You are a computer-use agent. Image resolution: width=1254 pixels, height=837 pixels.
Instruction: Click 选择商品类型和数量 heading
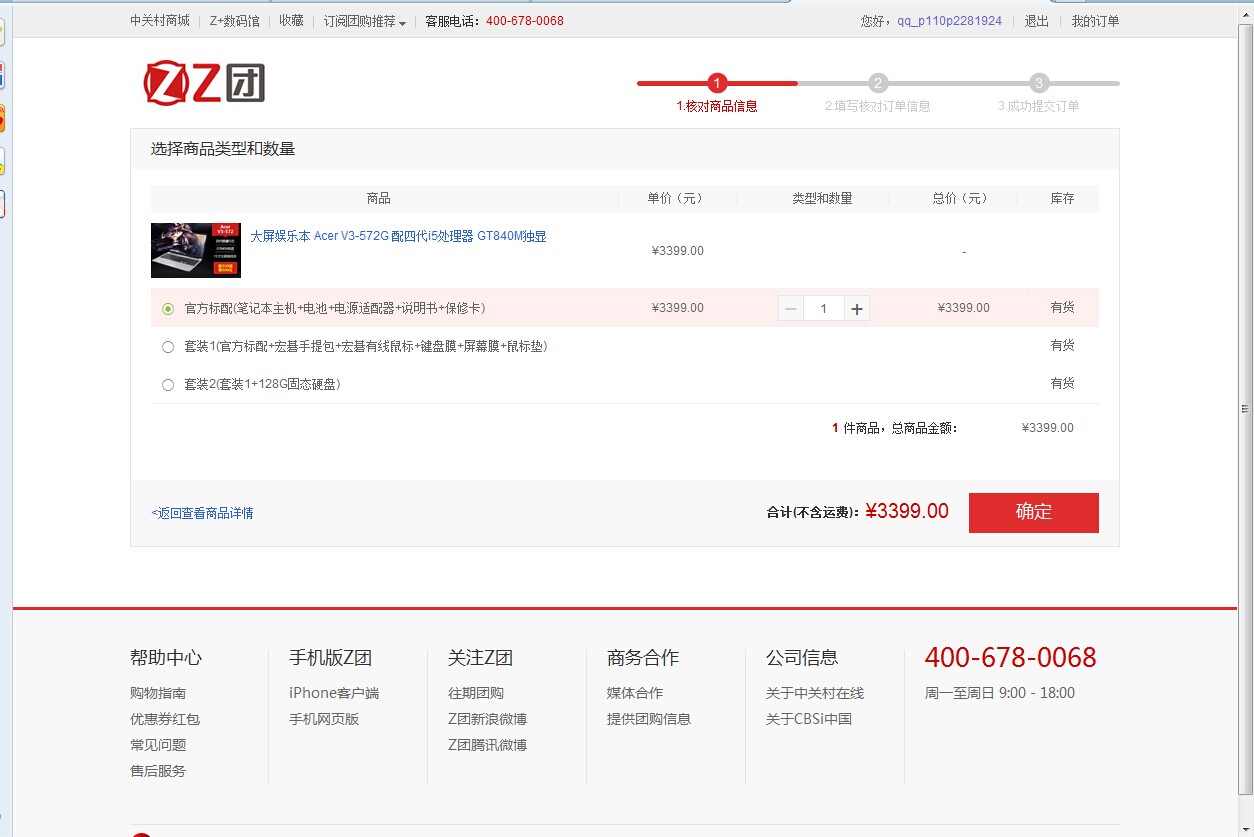click(x=223, y=149)
